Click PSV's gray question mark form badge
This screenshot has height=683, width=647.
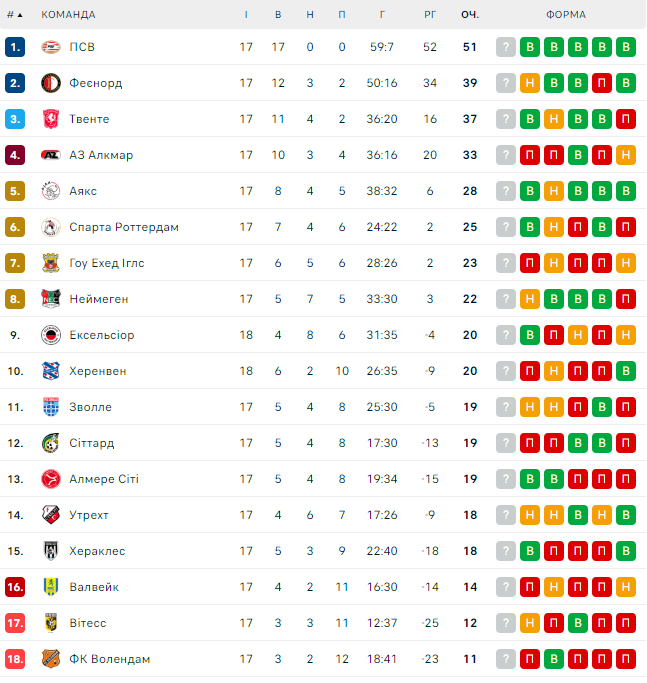click(506, 47)
